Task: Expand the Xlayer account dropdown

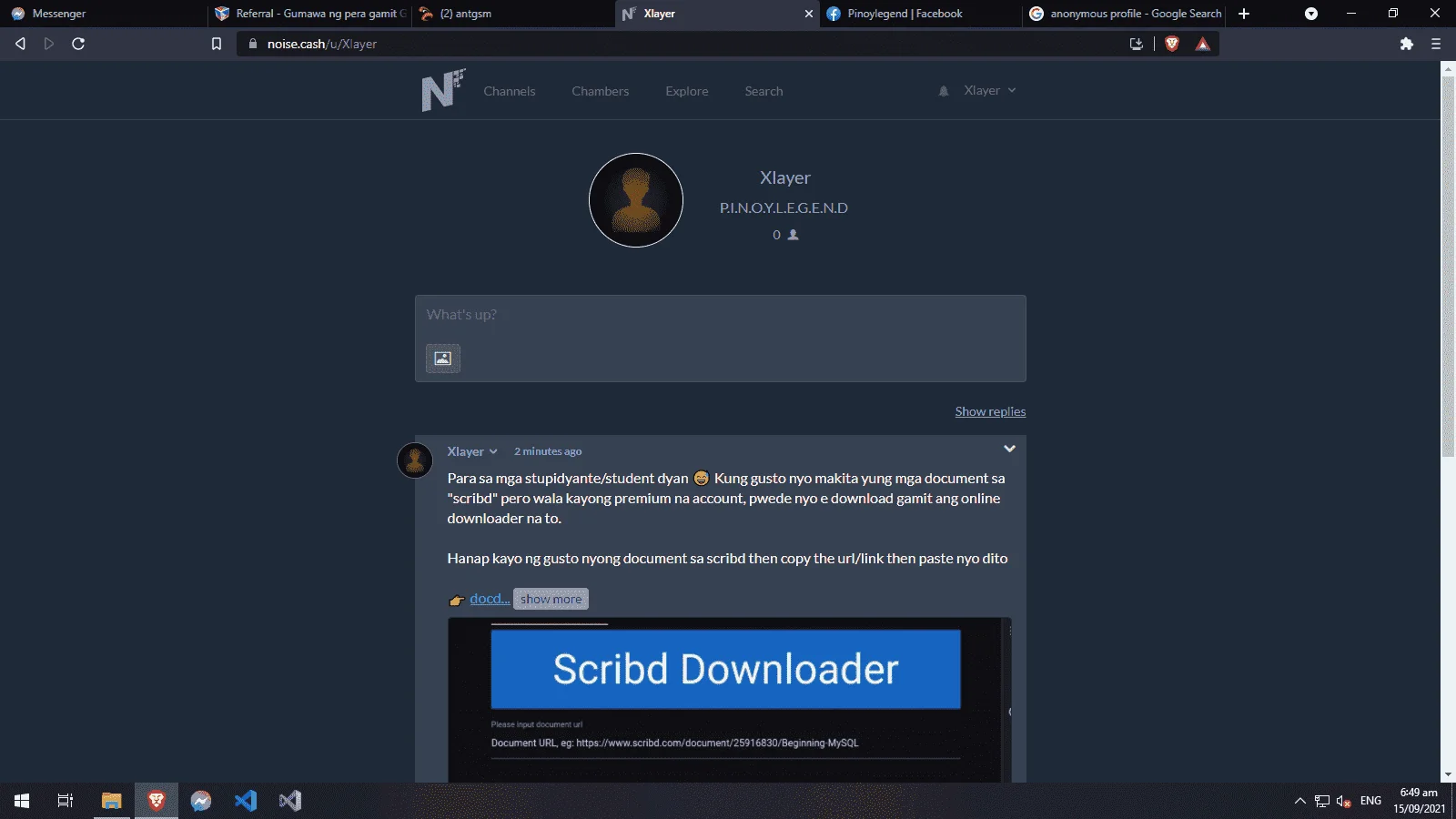Action: click(x=990, y=90)
